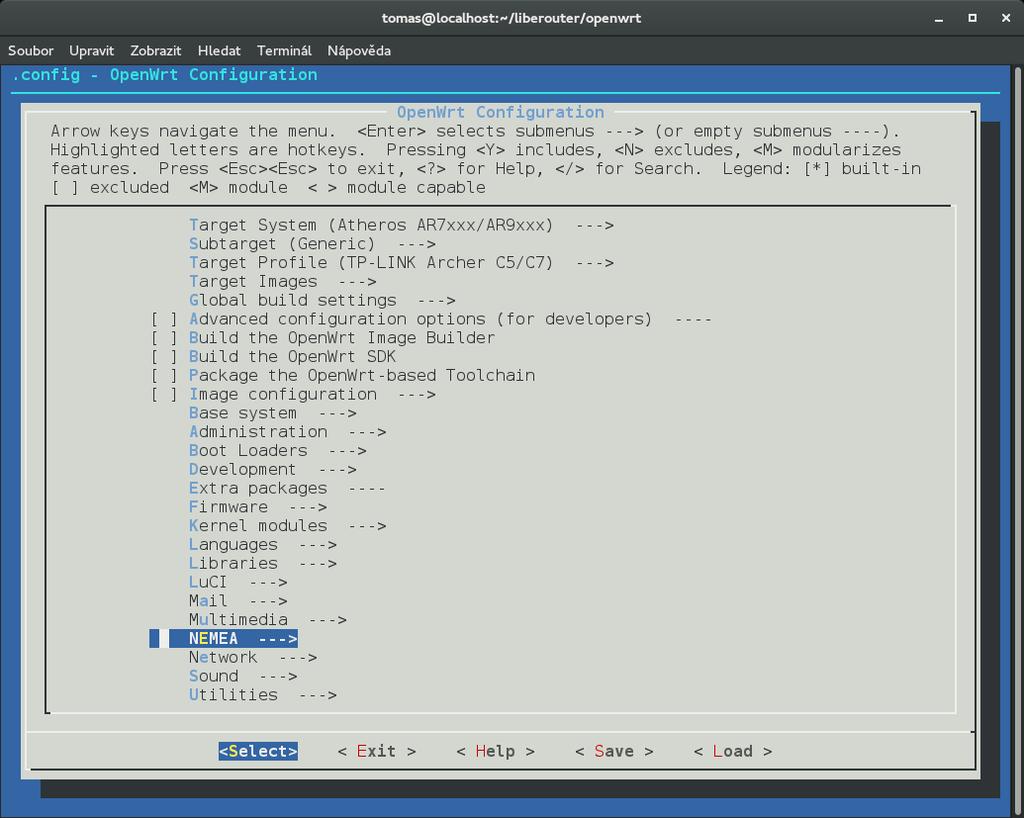Click the Select button
Image resolution: width=1024 pixels, height=818 pixels.
point(258,751)
